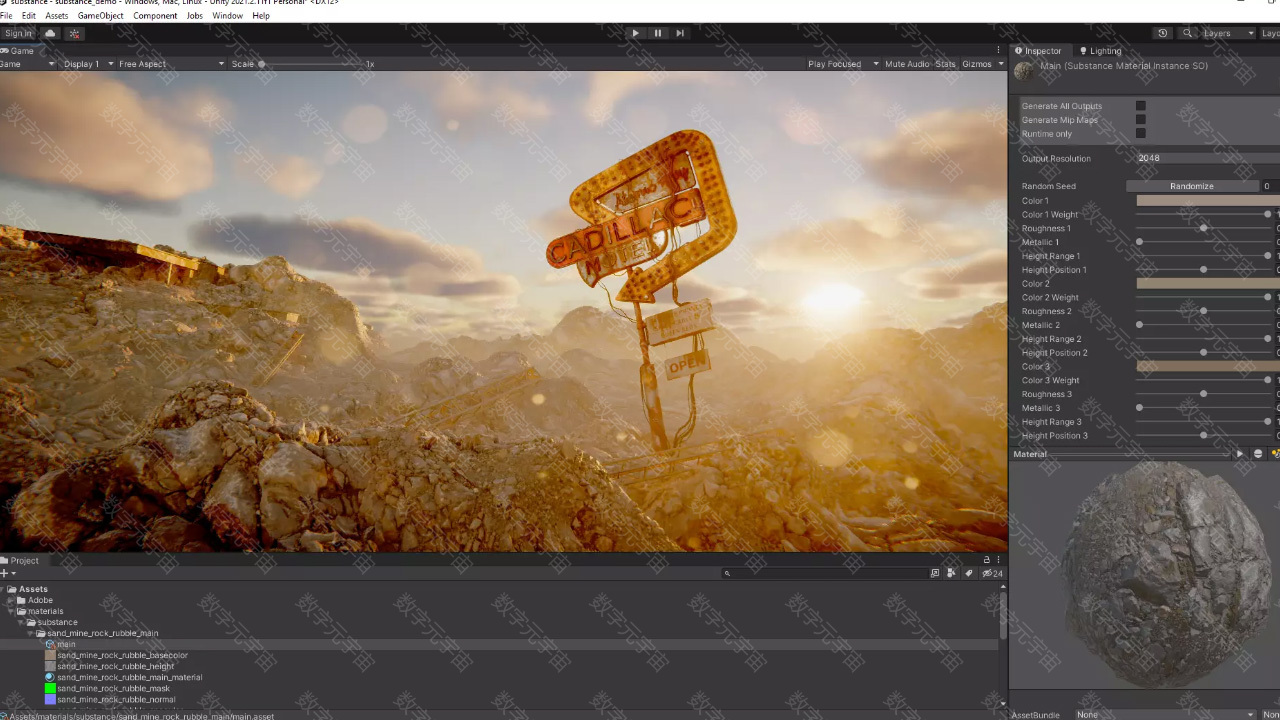Select sand_mine_rock_rubble_main_material sphere icon
The image size is (1280, 720).
click(x=50, y=677)
